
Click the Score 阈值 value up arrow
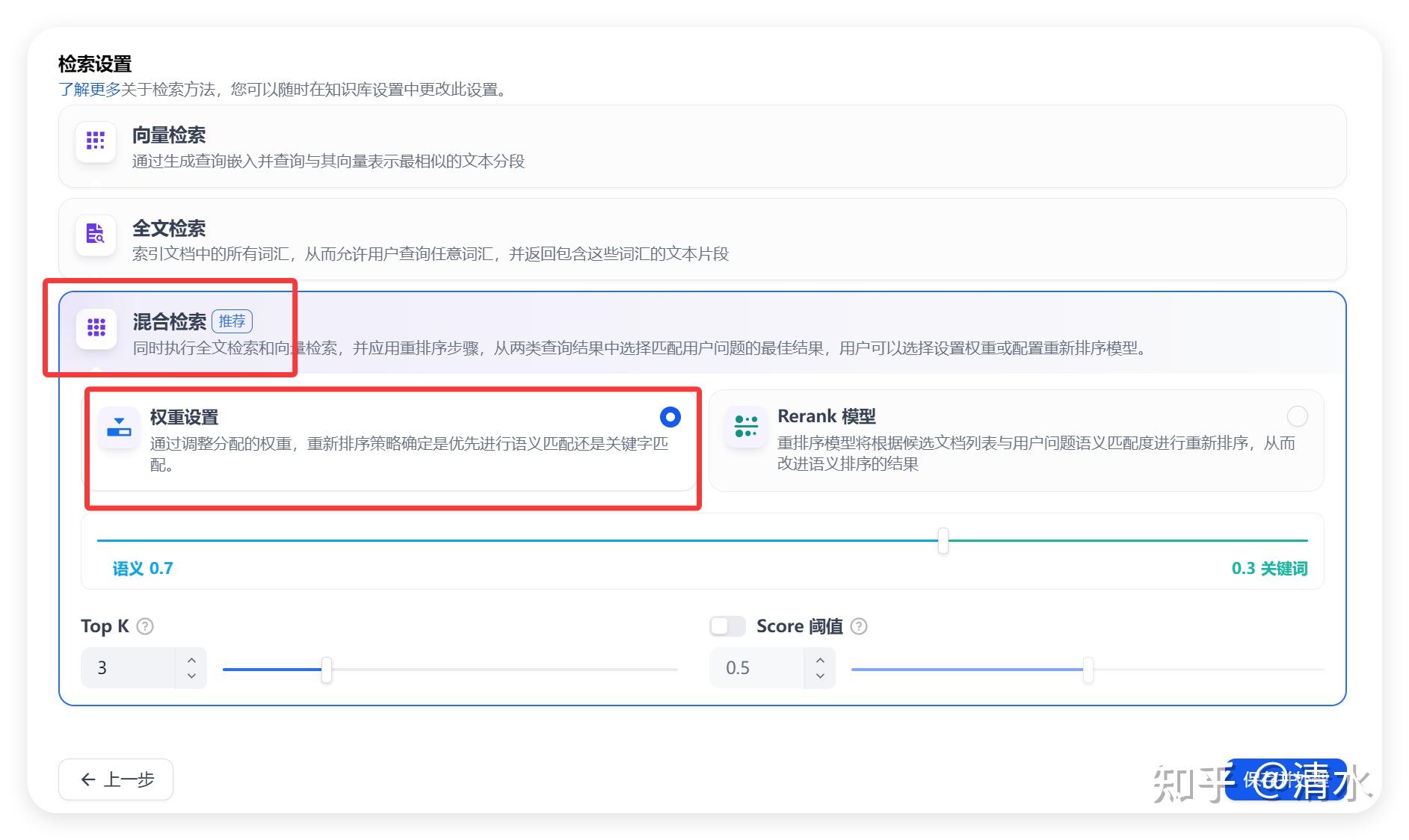click(x=820, y=658)
